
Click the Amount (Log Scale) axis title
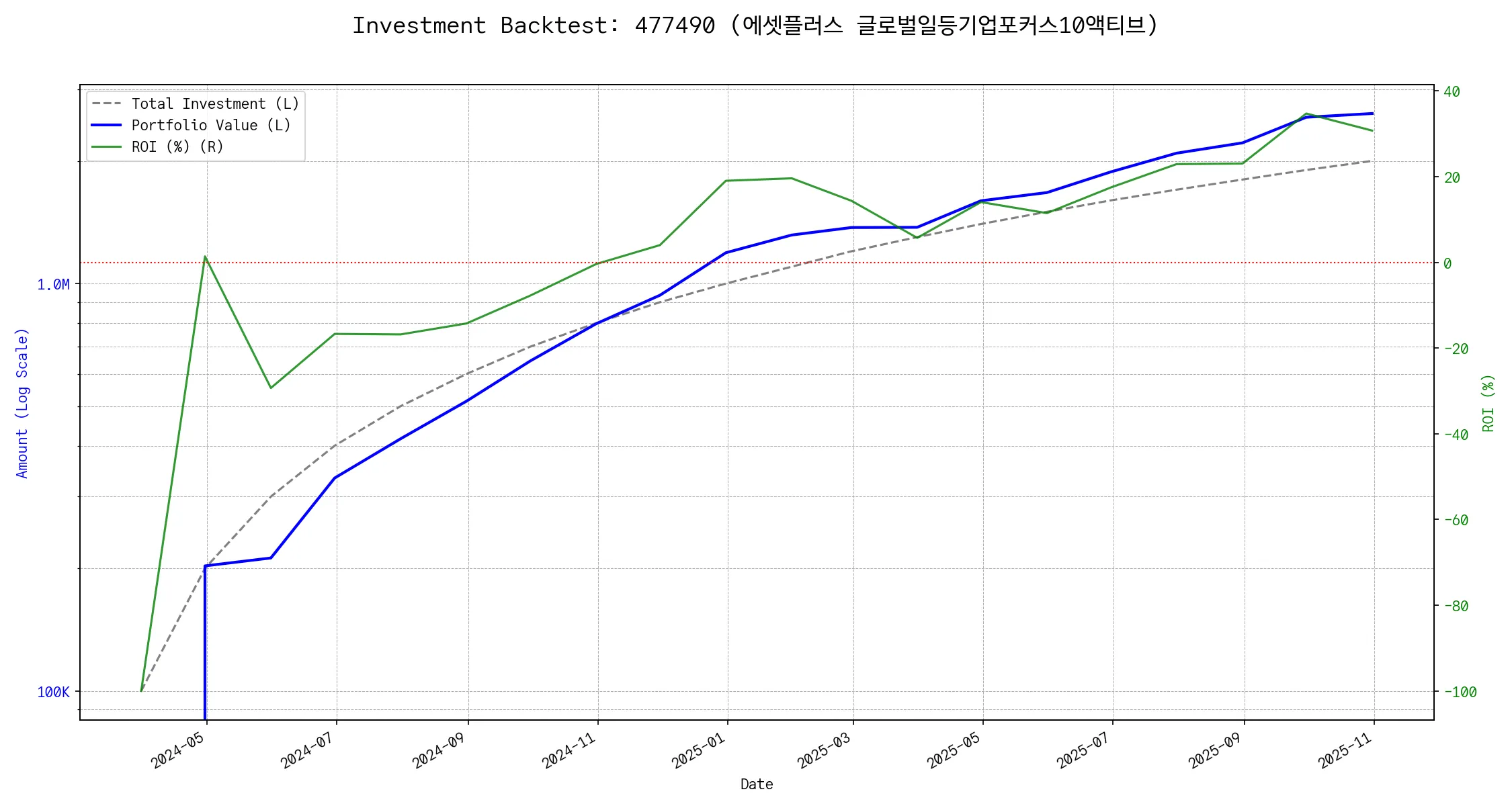[22, 403]
